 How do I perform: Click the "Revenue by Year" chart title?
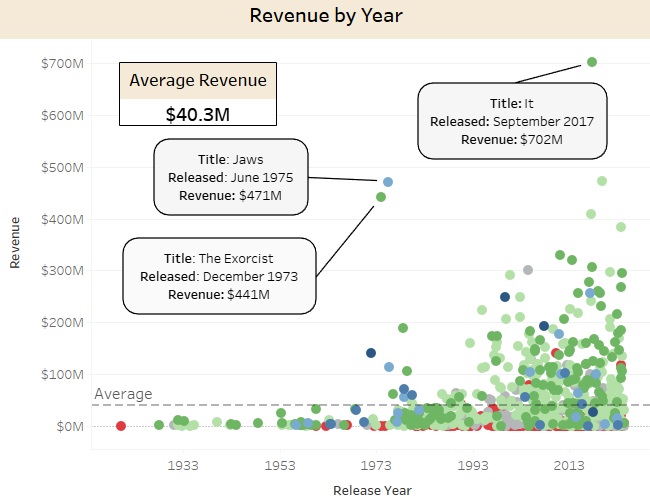[x=325, y=16]
